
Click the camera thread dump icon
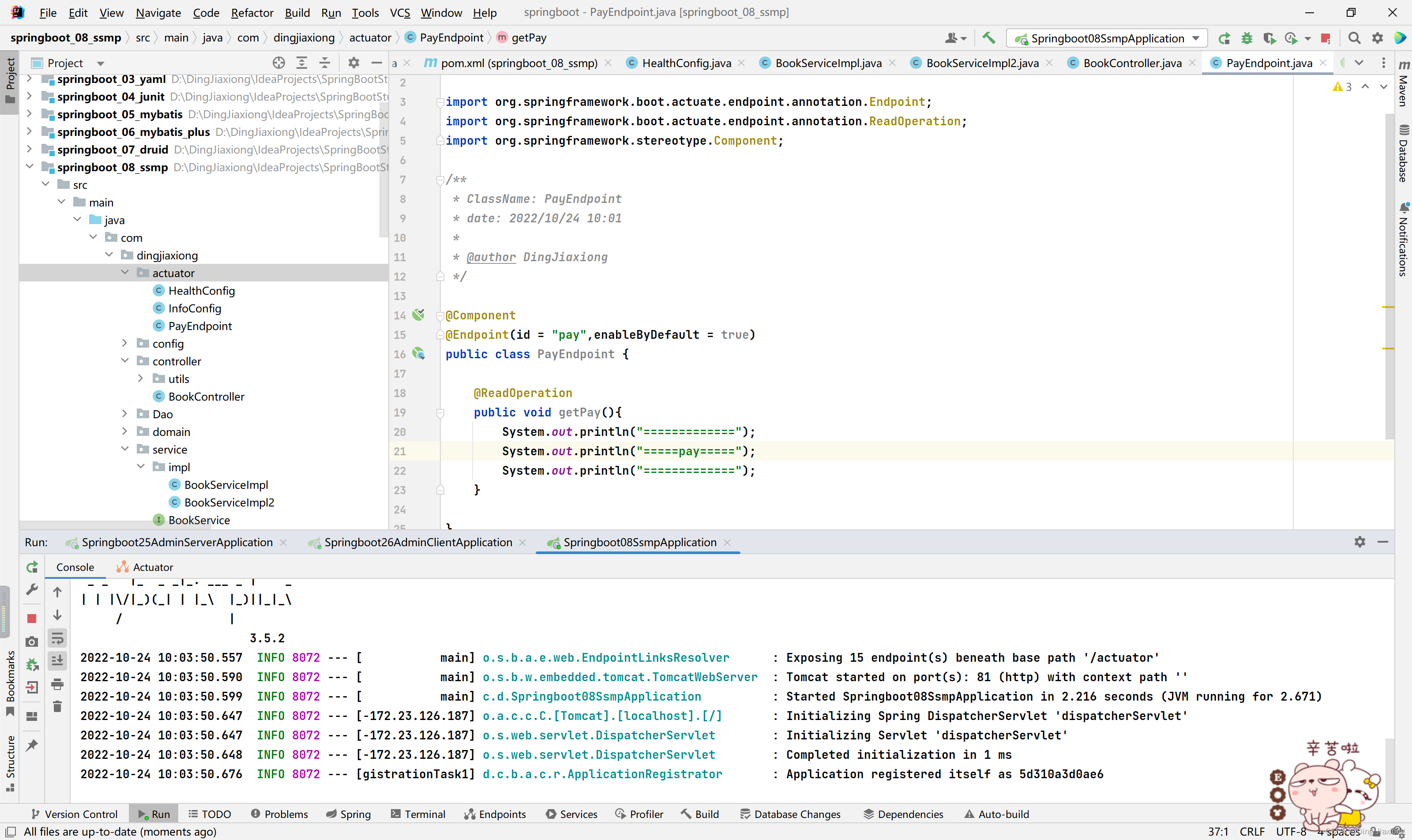click(32, 641)
